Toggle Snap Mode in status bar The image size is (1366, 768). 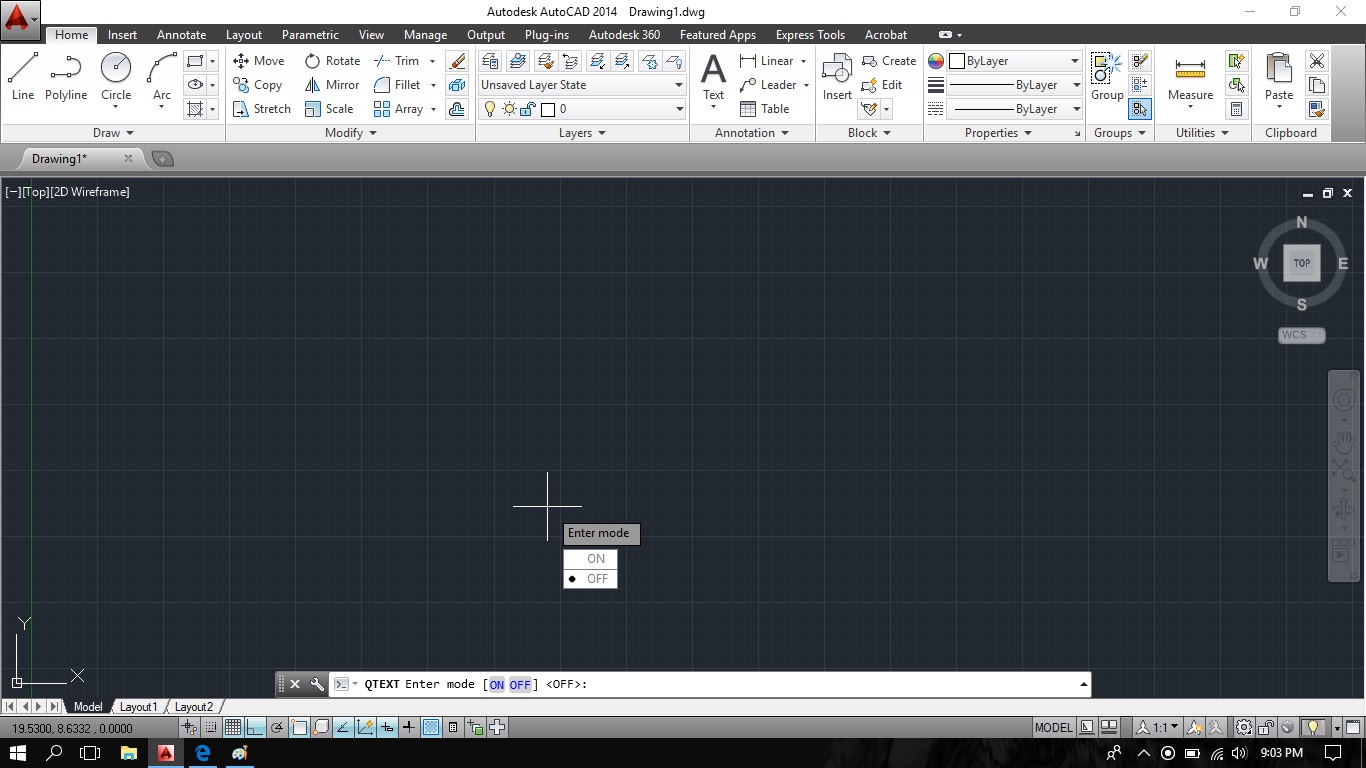(x=211, y=728)
